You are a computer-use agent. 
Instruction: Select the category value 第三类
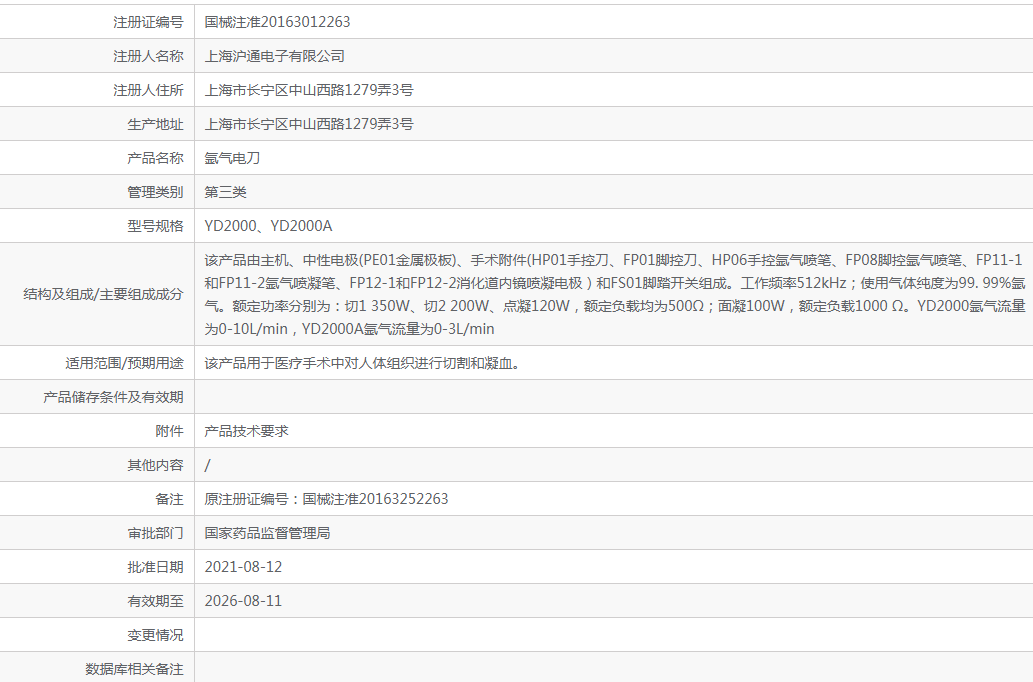click(225, 192)
